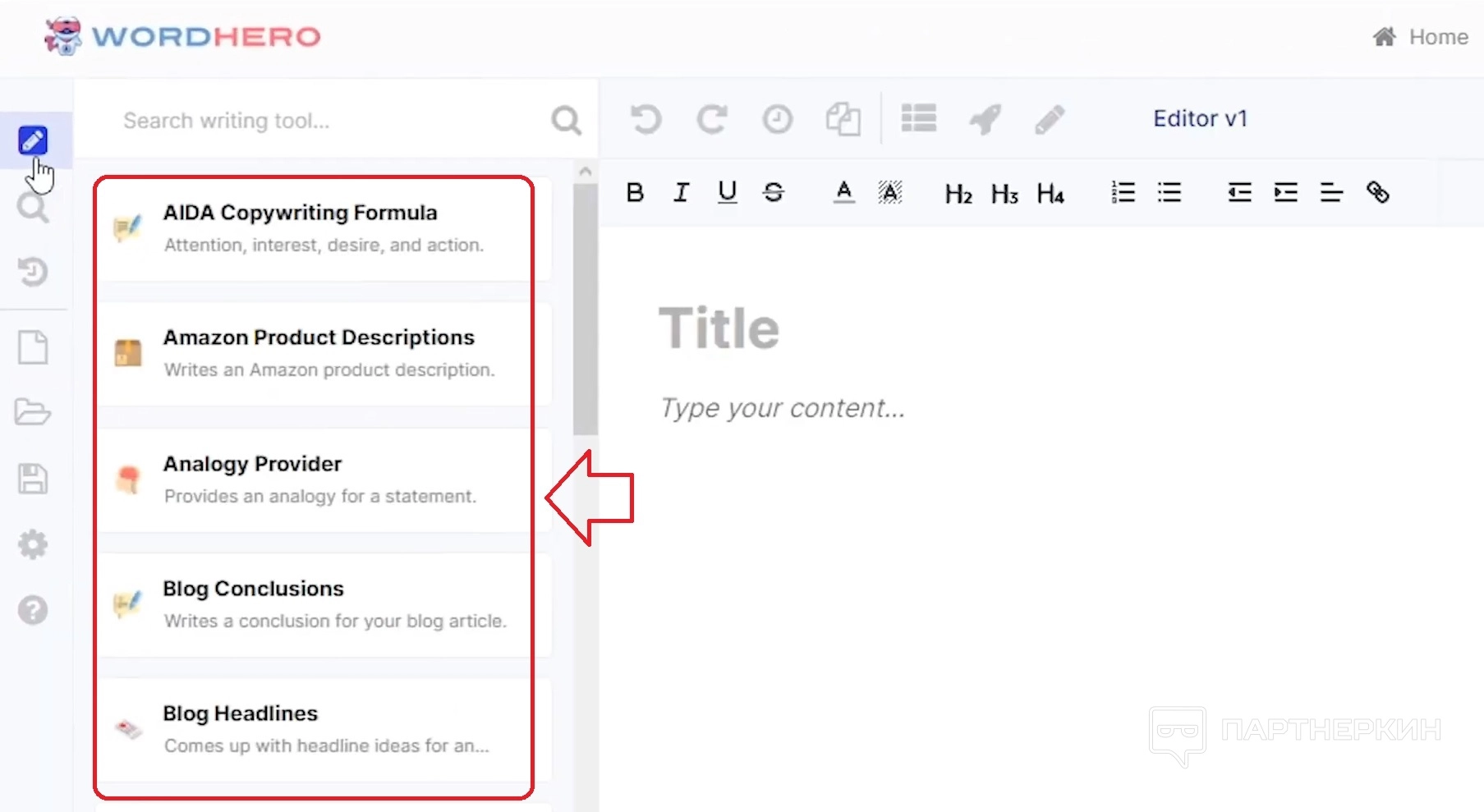Image resolution: width=1484 pixels, height=812 pixels.
Task: Copy content using the copy icon
Action: point(843,119)
